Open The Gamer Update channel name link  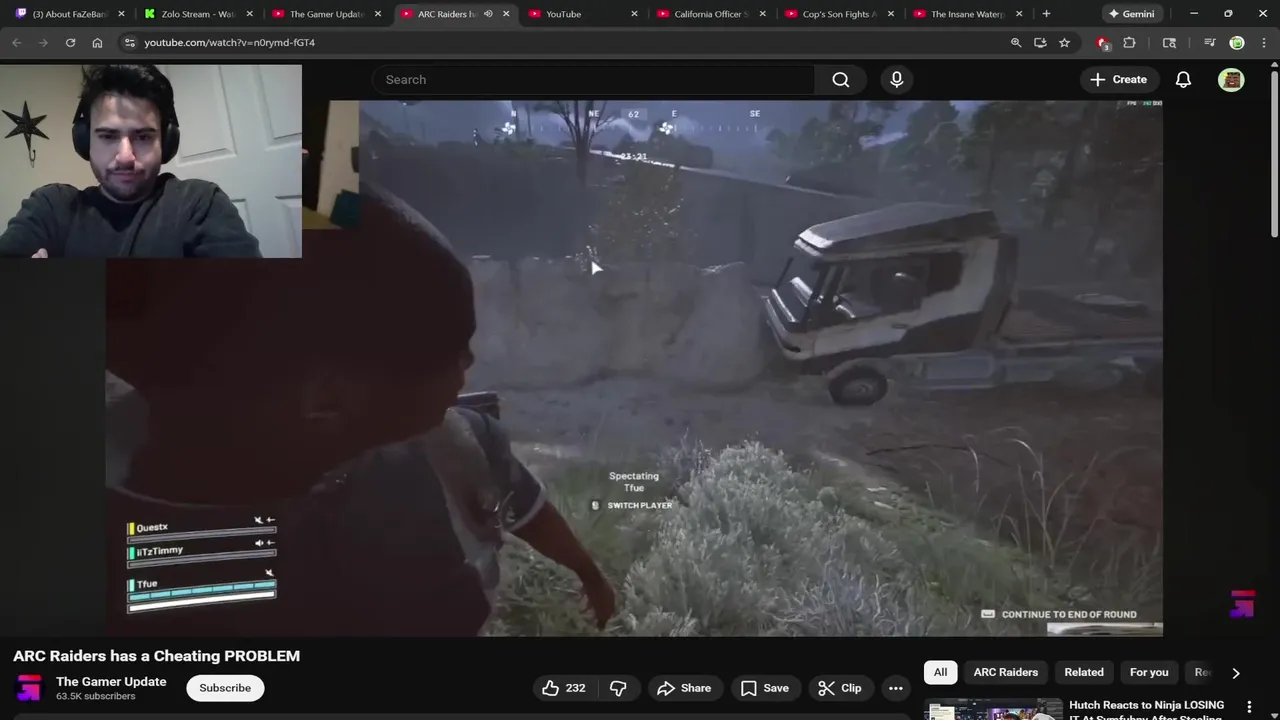click(x=111, y=682)
